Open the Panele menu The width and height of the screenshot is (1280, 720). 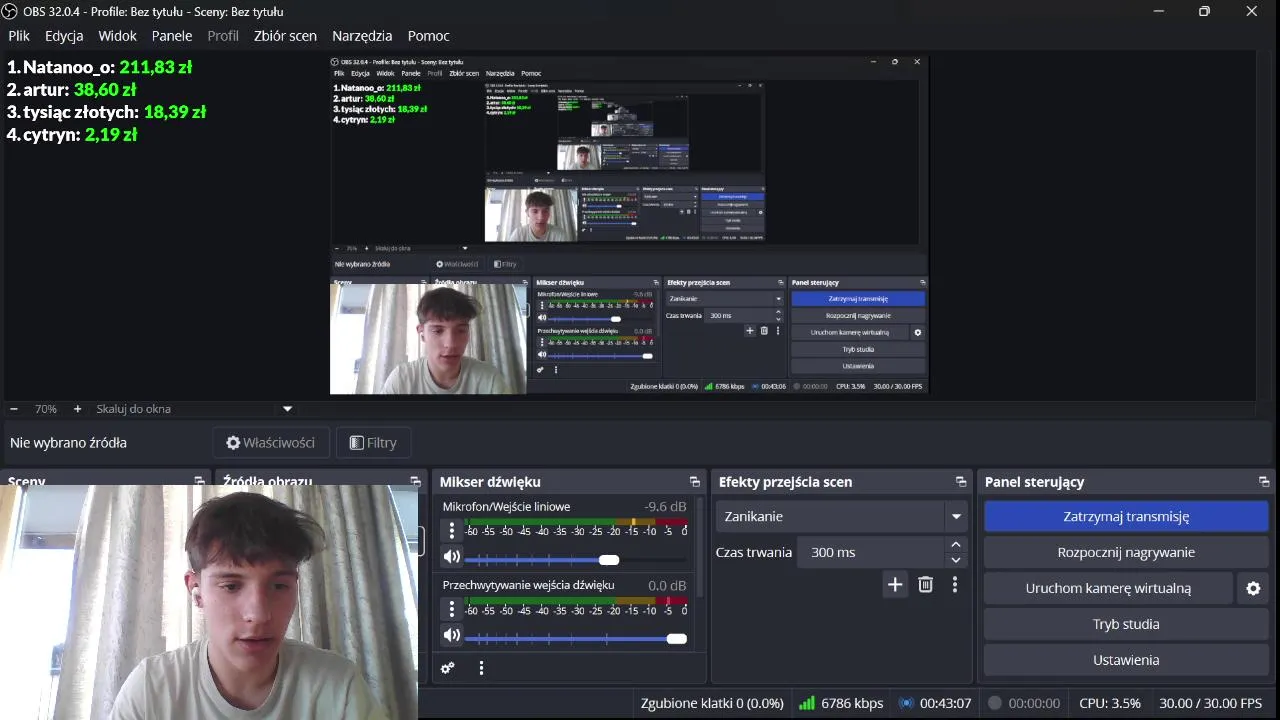coord(172,35)
